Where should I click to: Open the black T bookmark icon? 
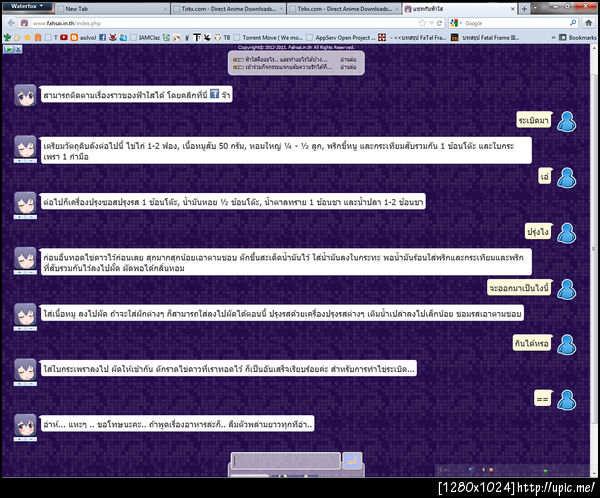pos(197,37)
